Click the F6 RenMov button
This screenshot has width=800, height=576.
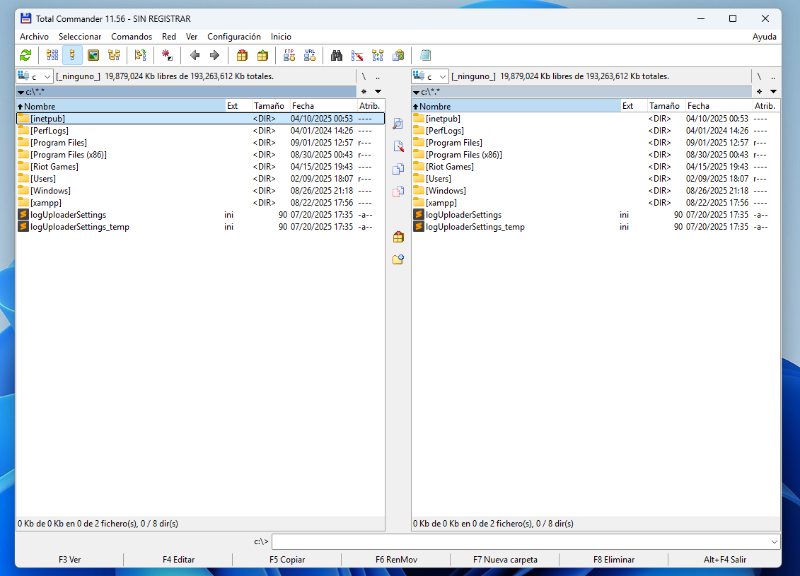396,560
